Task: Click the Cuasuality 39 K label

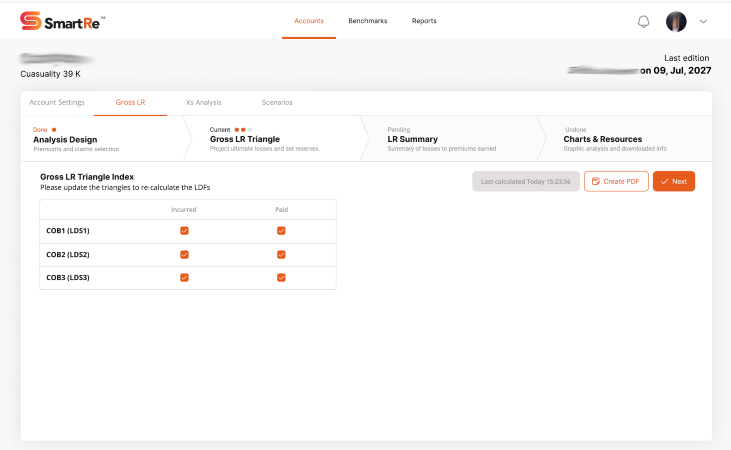Action: (x=50, y=74)
